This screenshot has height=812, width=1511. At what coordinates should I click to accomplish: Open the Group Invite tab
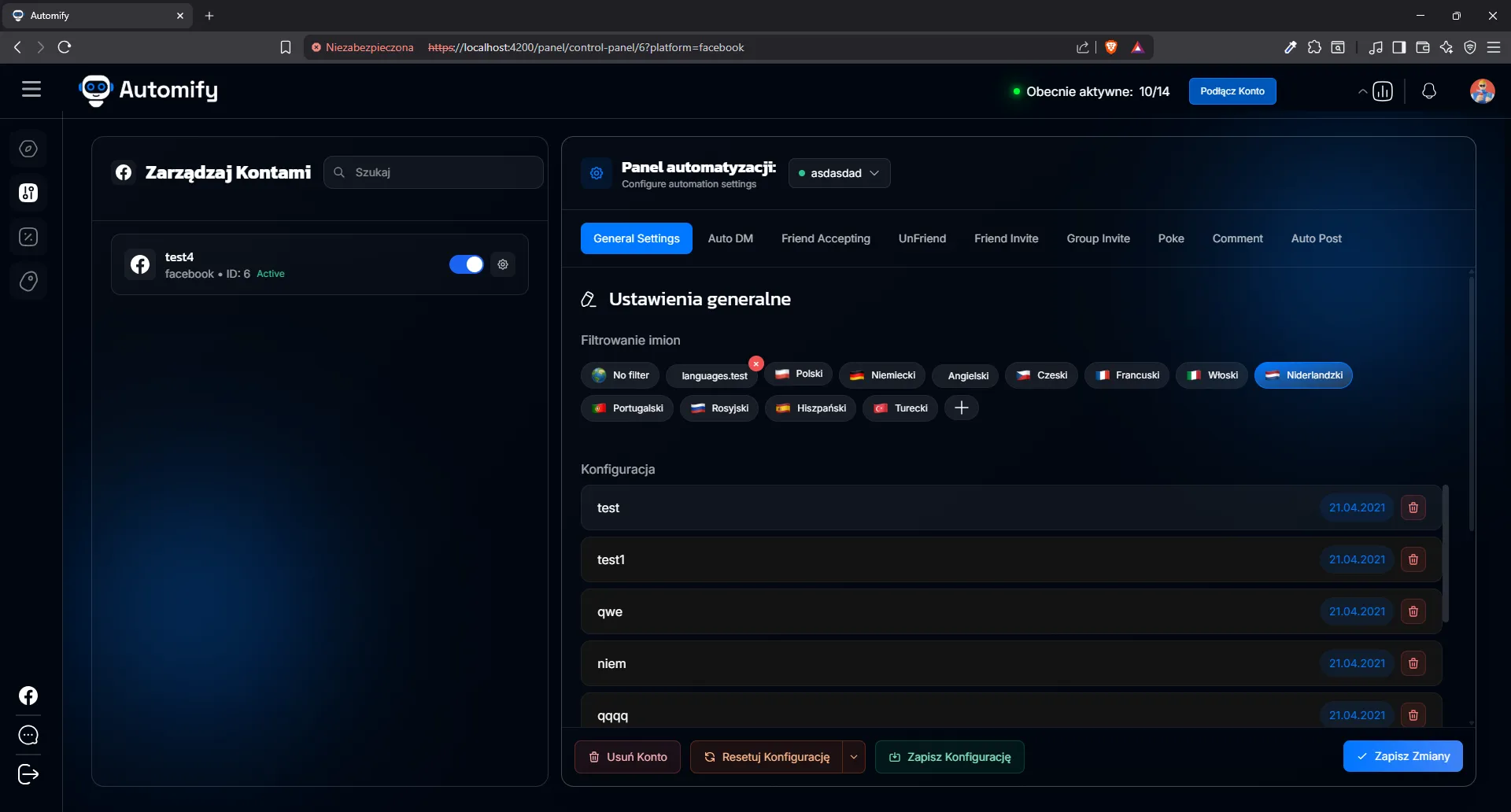pyautogui.click(x=1098, y=238)
